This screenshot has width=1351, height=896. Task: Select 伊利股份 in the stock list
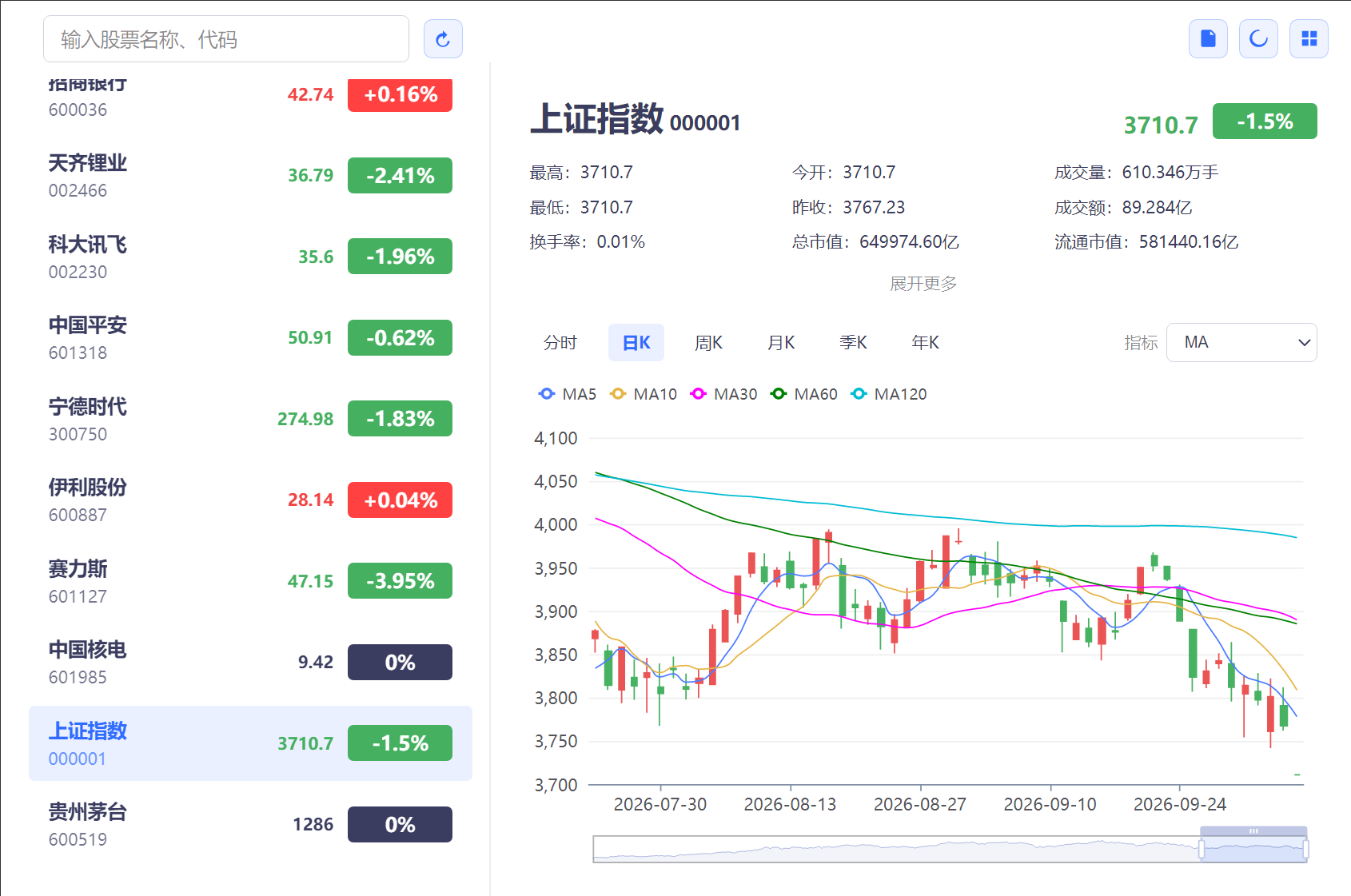point(250,500)
